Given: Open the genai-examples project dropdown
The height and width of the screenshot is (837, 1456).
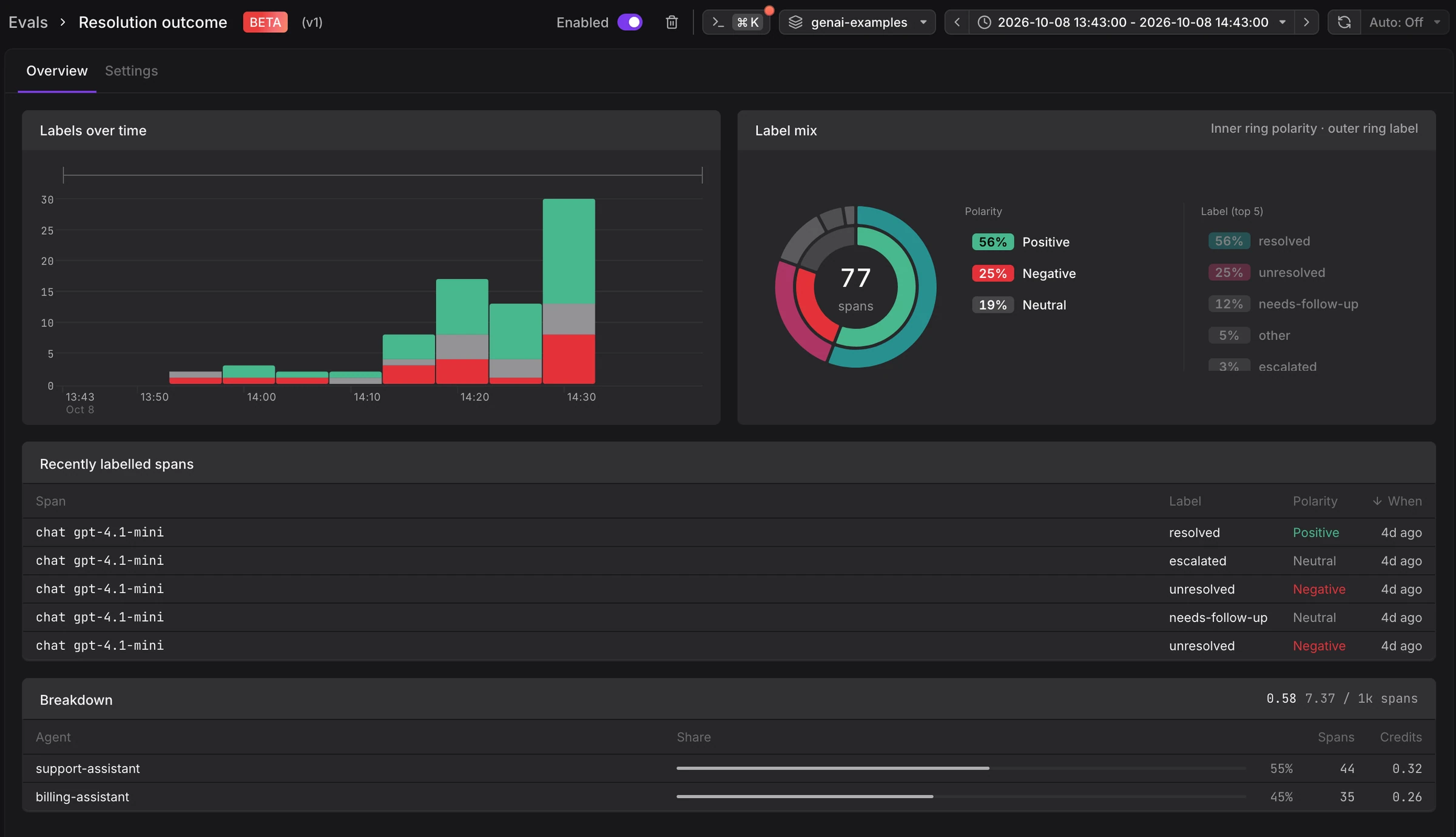Looking at the screenshot, I should pos(857,22).
